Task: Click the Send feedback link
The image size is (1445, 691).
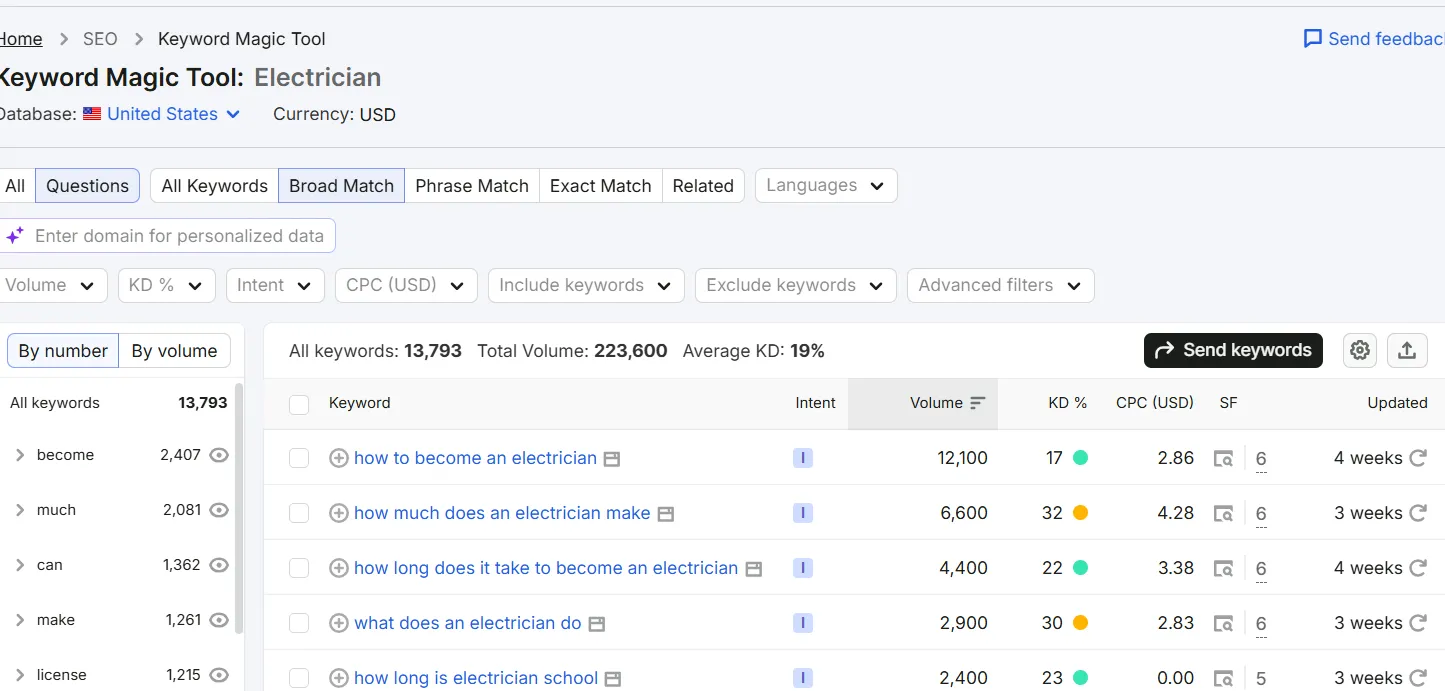Action: 1386,39
